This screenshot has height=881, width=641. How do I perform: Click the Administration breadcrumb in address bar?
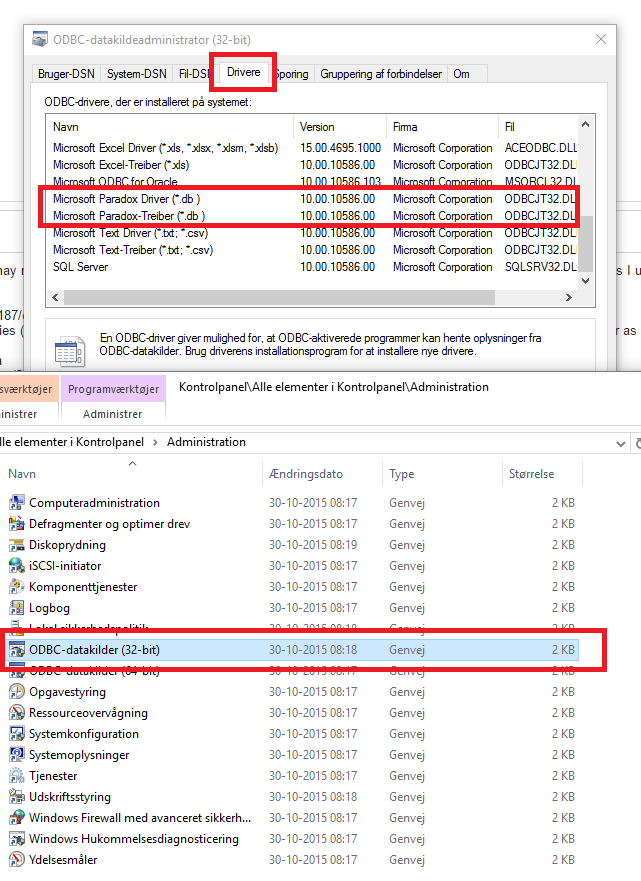(x=206, y=441)
